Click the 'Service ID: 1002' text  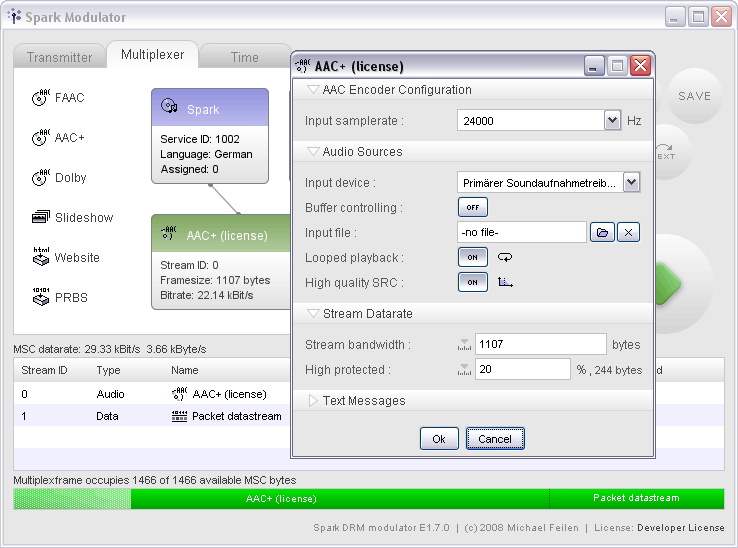tap(200, 139)
